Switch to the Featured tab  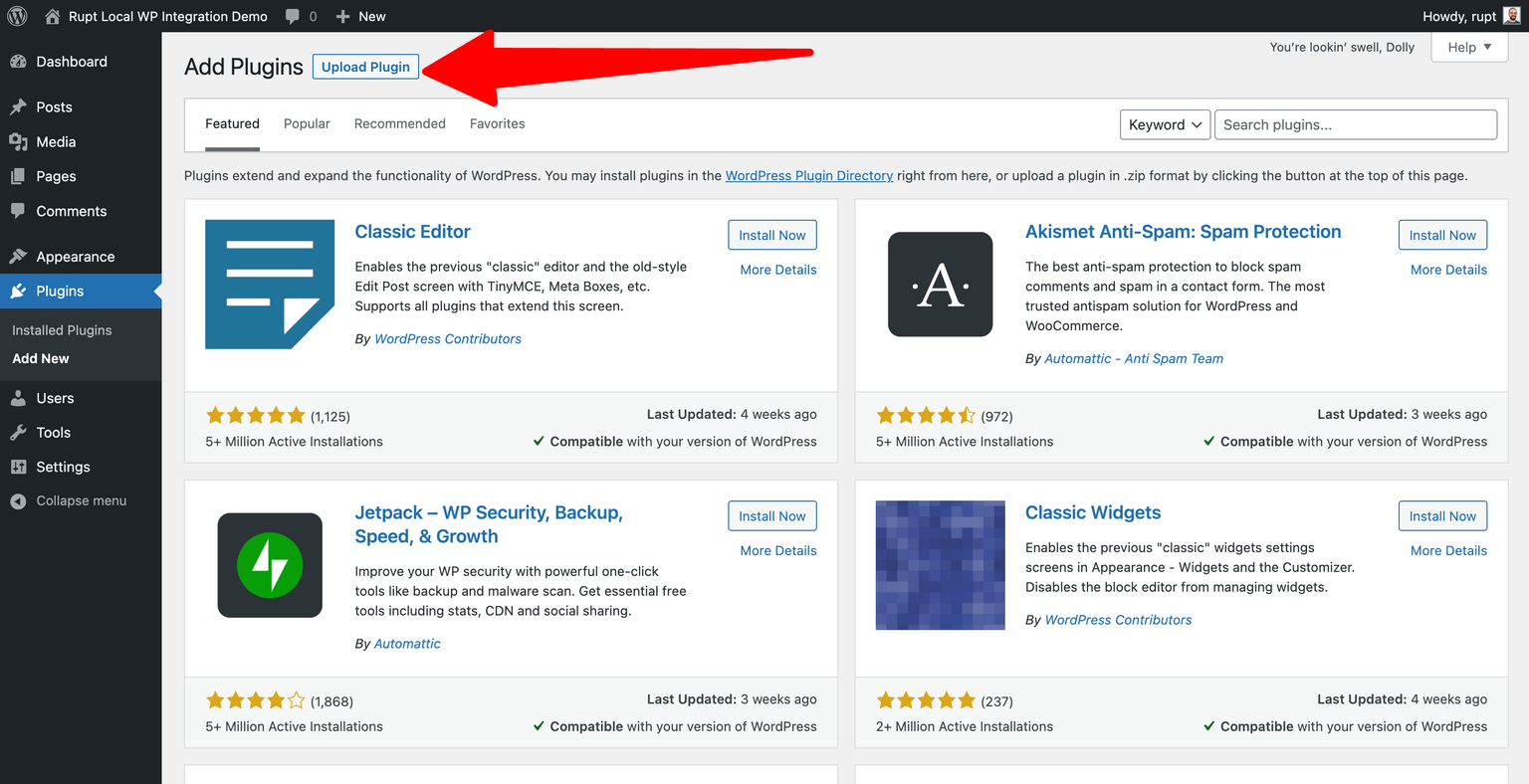point(232,123)
